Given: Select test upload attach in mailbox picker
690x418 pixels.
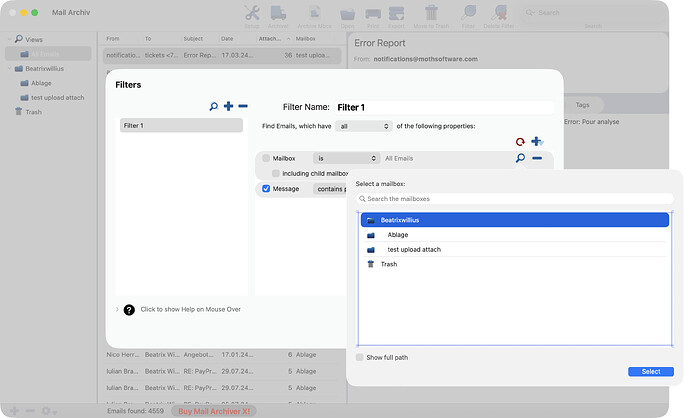Looking at the screenshot, I should coord(515,249).
